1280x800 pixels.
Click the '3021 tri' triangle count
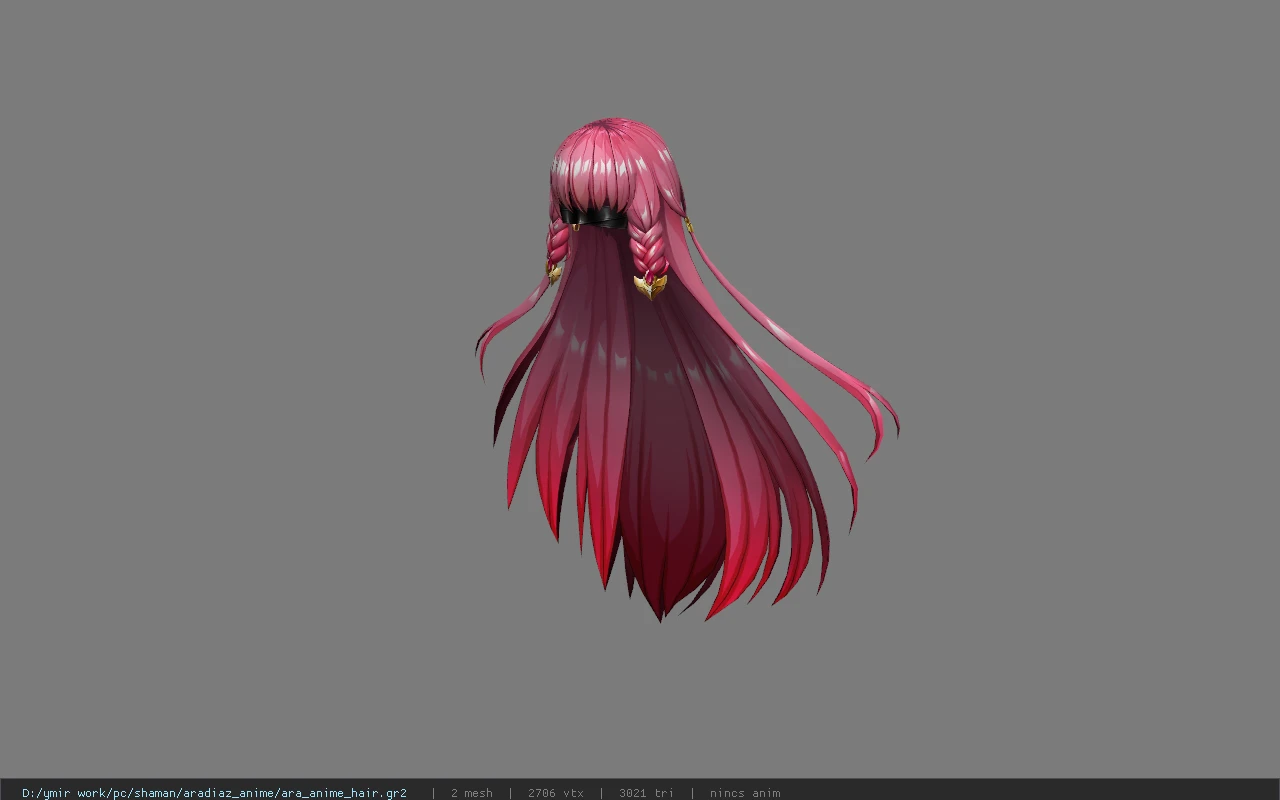pos(646,793)
